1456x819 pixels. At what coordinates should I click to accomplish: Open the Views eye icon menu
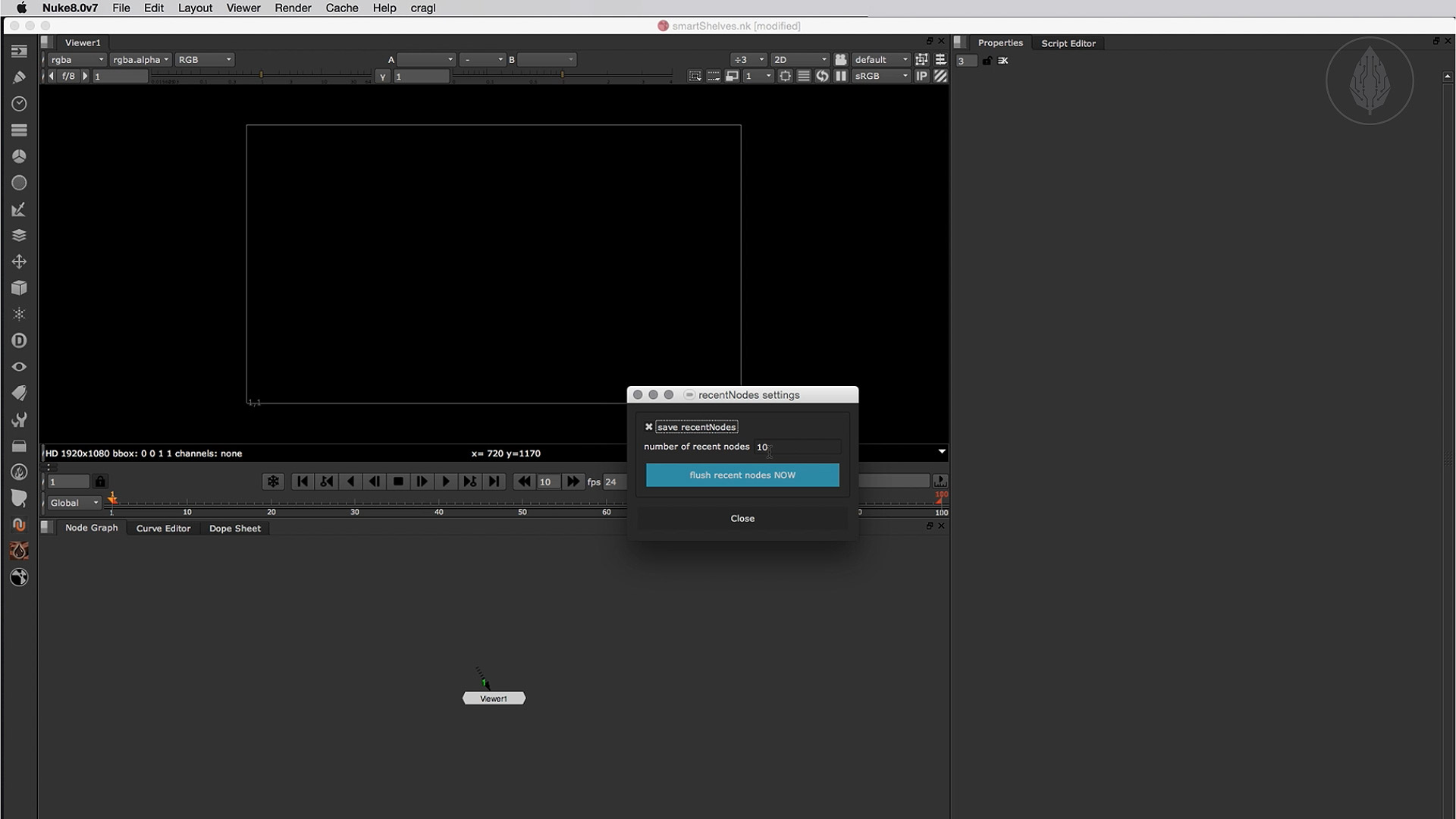click(19, 367)
